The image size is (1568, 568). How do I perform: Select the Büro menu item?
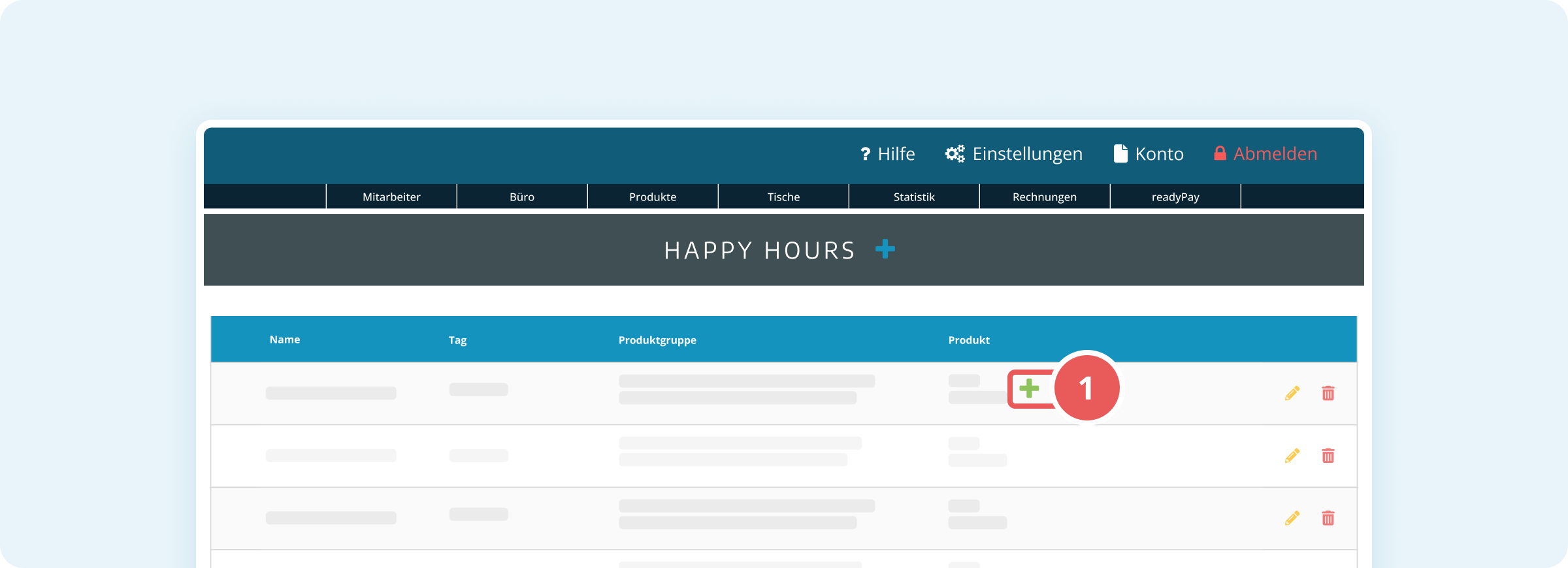point(522,197)
